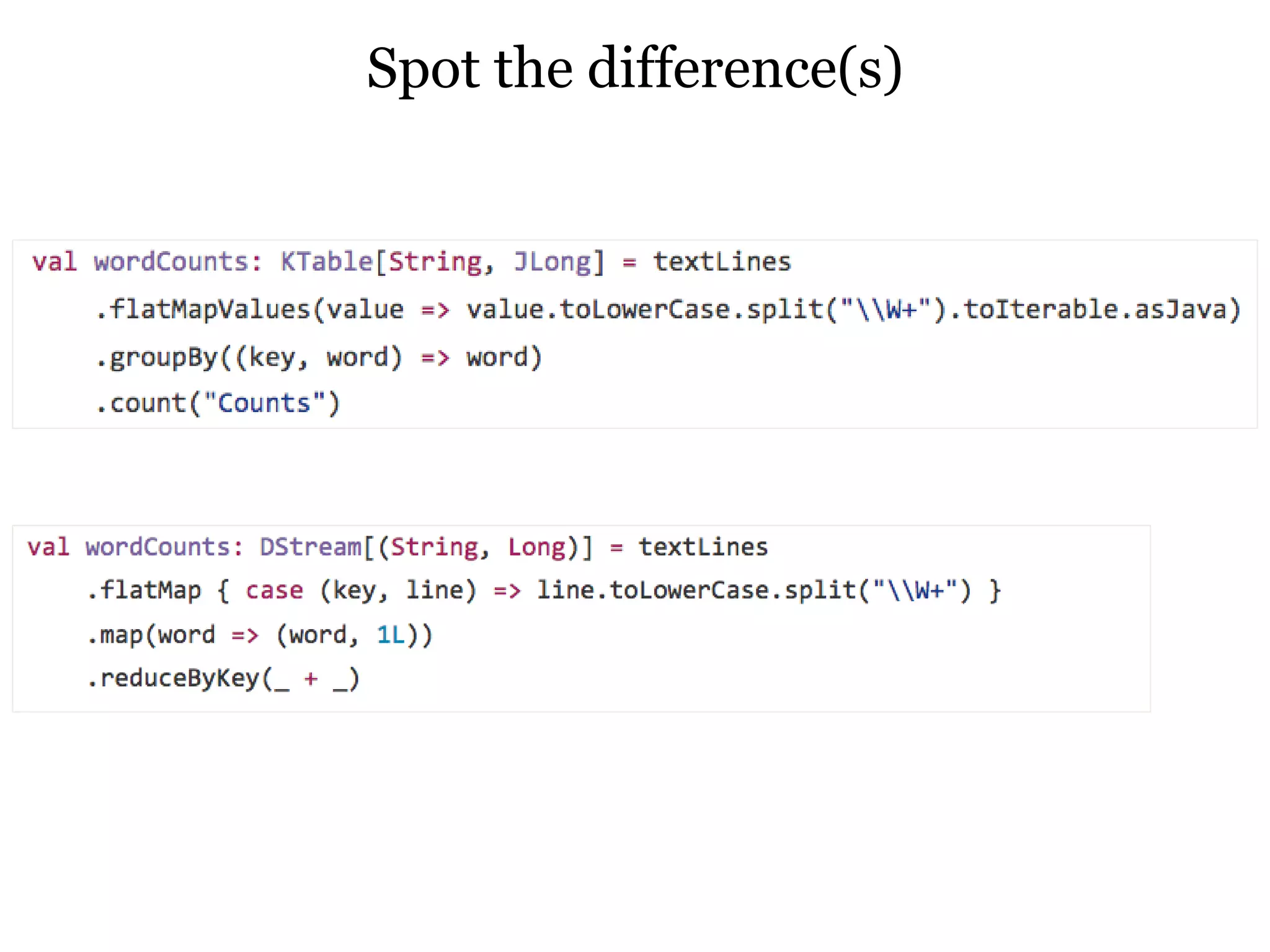Viewport: 1270px width, 952px height.
Task: Click the count method in the top snippet
Action: tap(148, 403)
